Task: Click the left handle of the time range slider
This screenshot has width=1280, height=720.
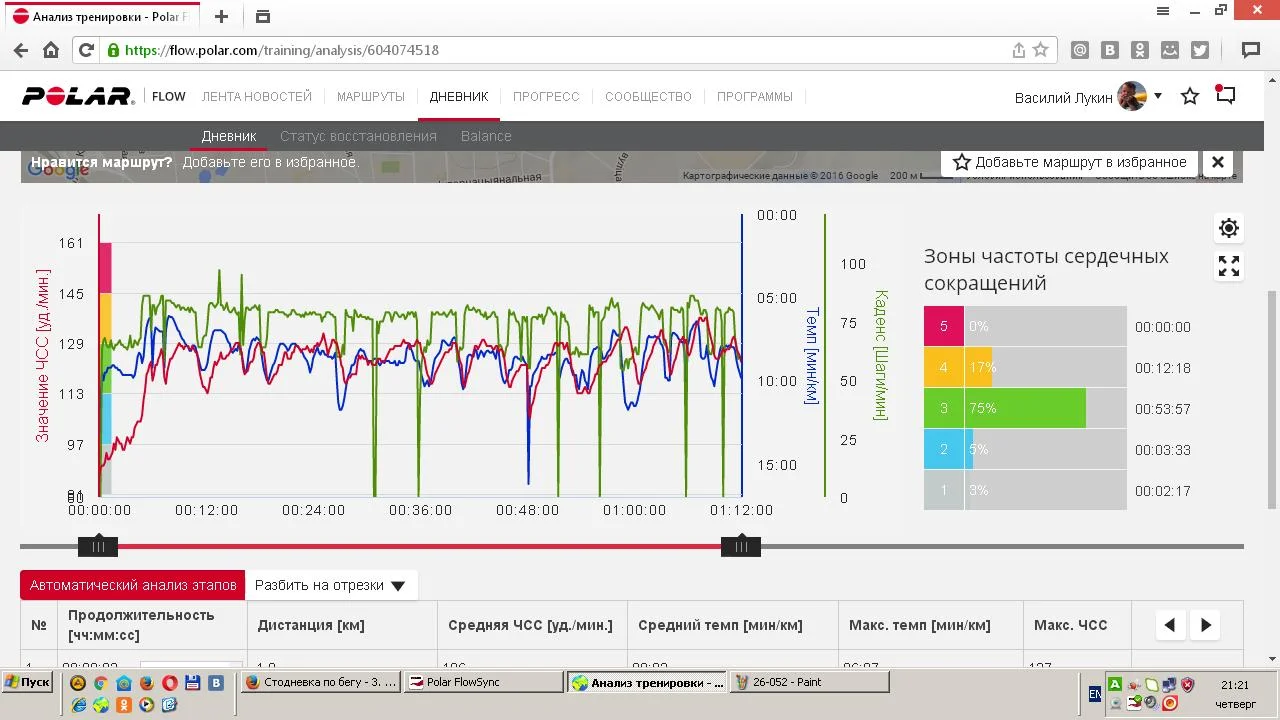Action: (x=98, y=546)
